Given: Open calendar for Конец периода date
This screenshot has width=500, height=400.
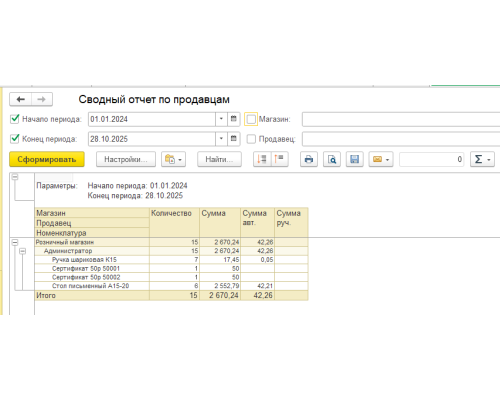Looking at the screenshot, I should coord(234,139).
